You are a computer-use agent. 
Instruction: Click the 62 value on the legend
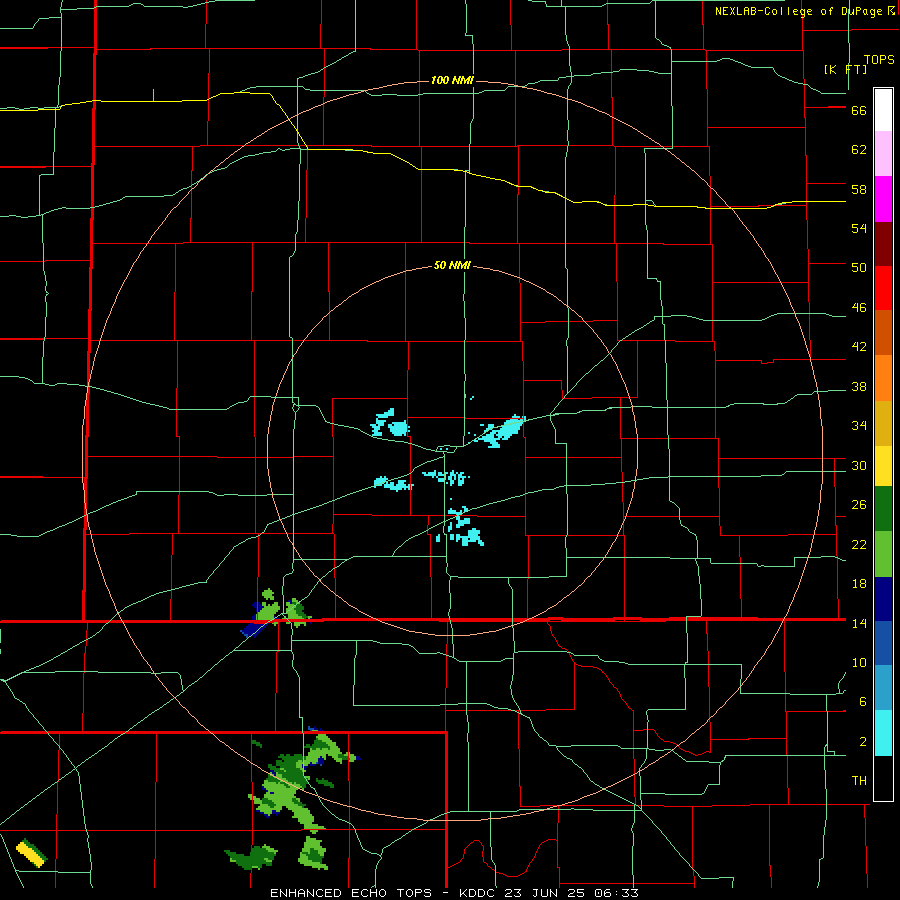pyautogui.click(x=859, y=150)
